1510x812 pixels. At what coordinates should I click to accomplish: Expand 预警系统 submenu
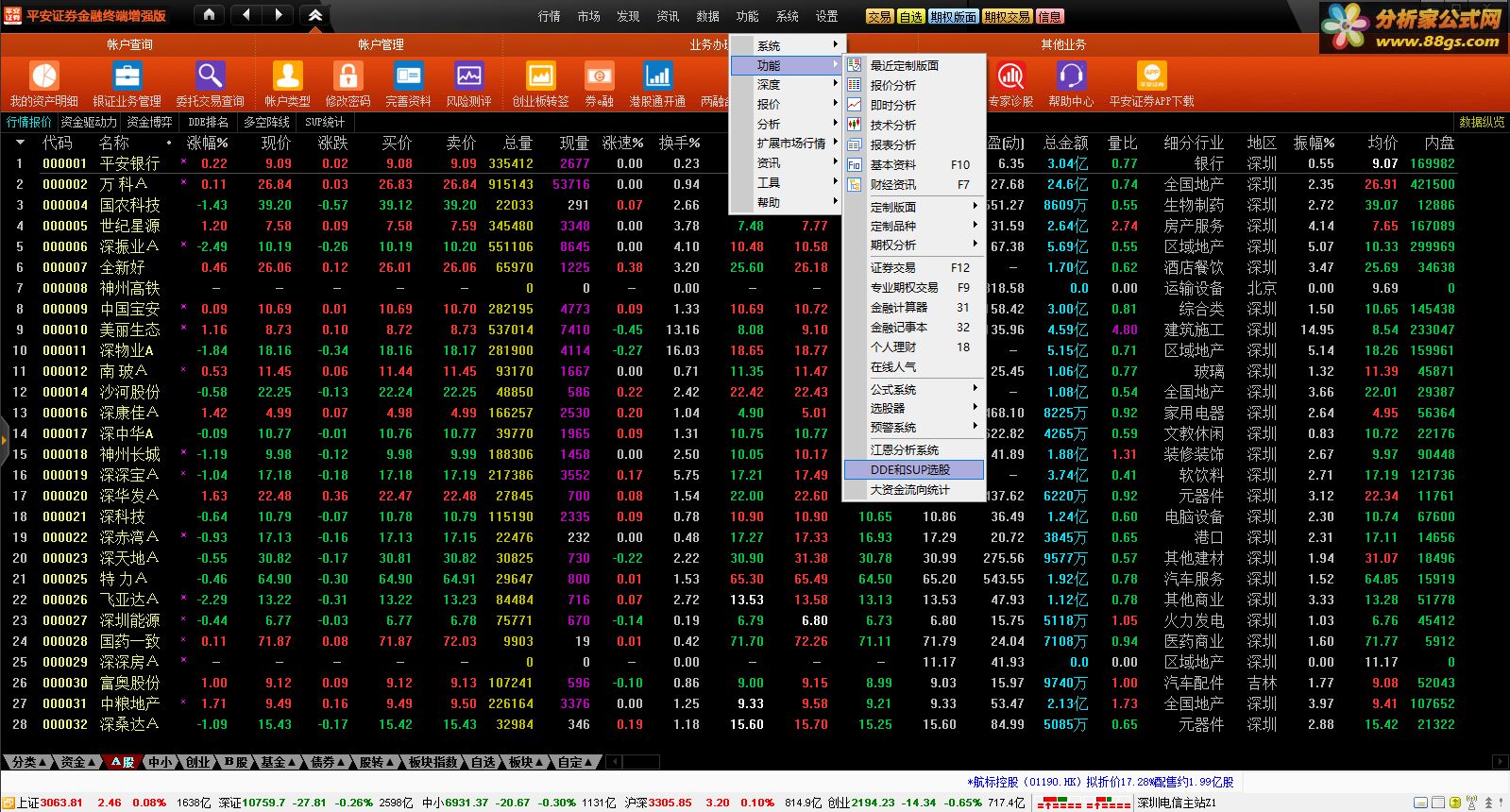click(x=914, y=428)
